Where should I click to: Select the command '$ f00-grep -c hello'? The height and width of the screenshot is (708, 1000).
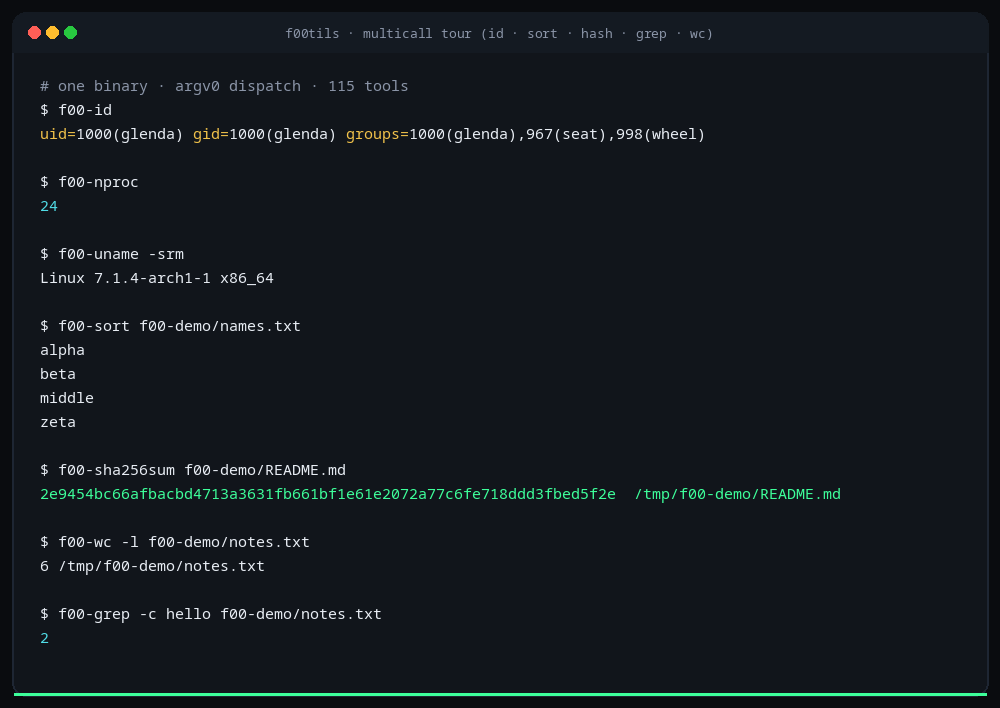pyautogui.click(x=211, y=614)
